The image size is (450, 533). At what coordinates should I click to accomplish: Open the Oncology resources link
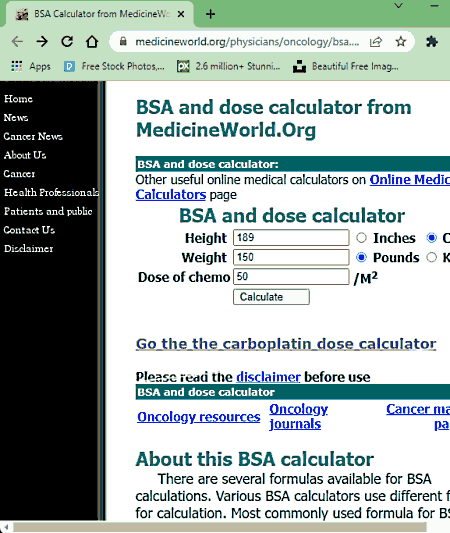click(198, 417)
